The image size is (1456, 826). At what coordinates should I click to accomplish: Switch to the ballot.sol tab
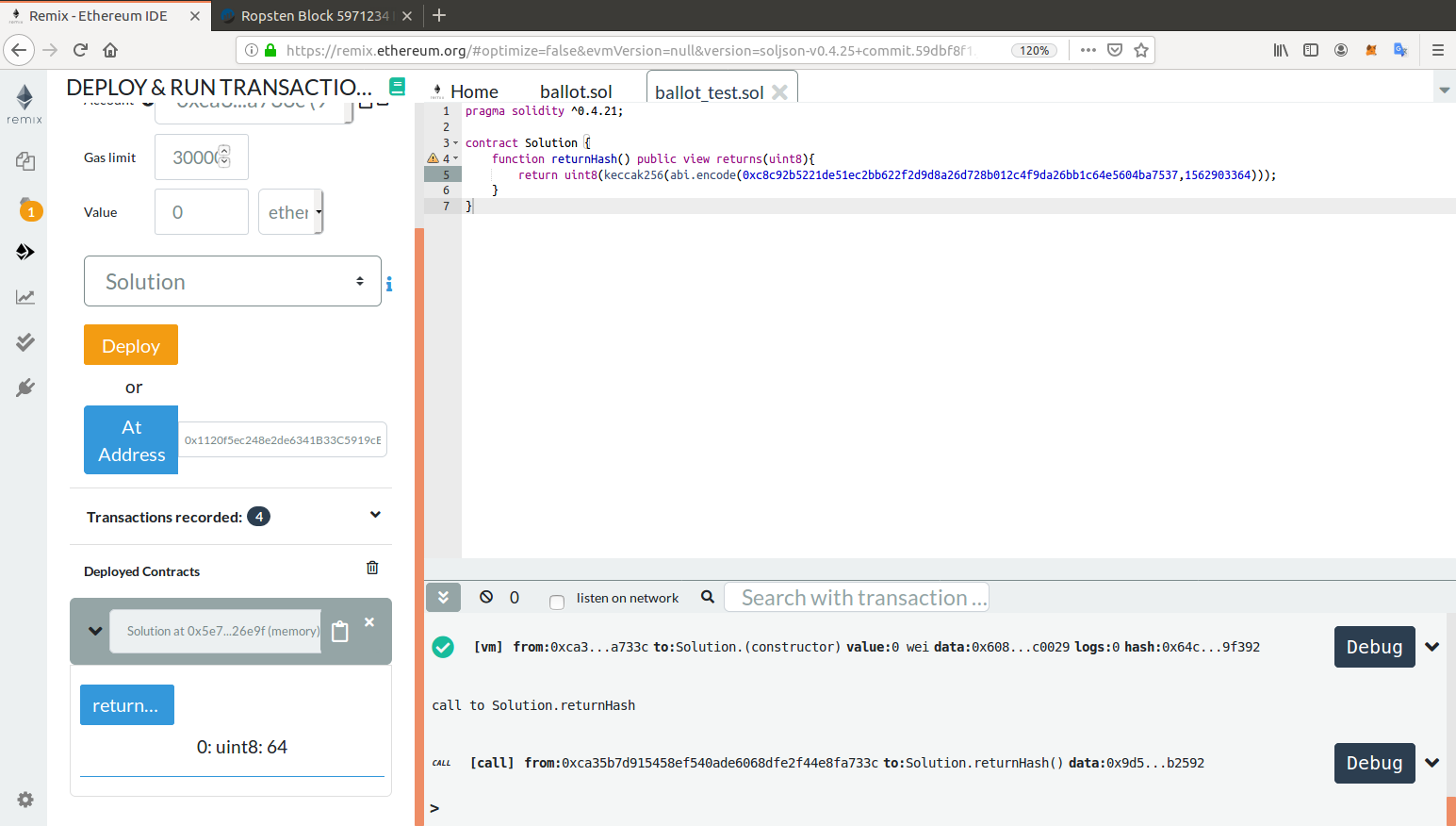coord(576,91)
